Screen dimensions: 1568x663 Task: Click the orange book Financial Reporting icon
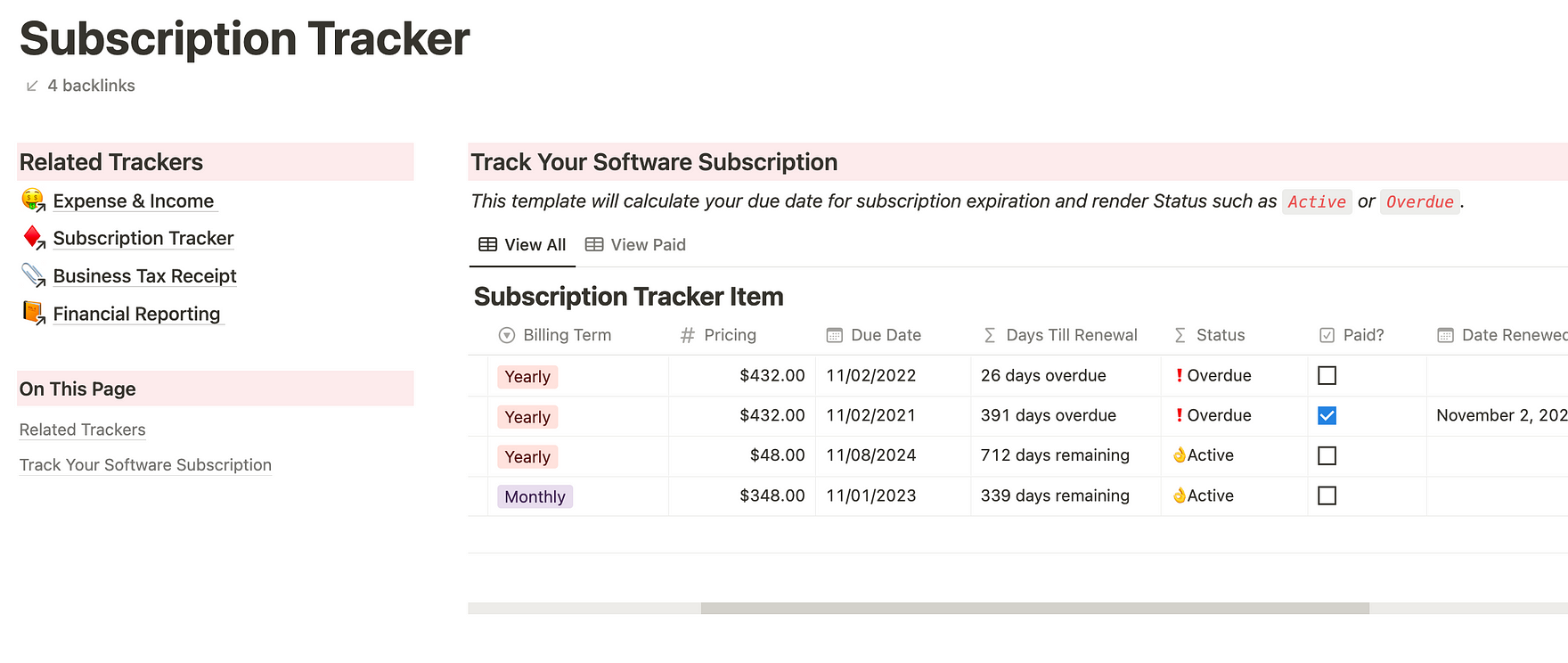click(x=33, y=313)
